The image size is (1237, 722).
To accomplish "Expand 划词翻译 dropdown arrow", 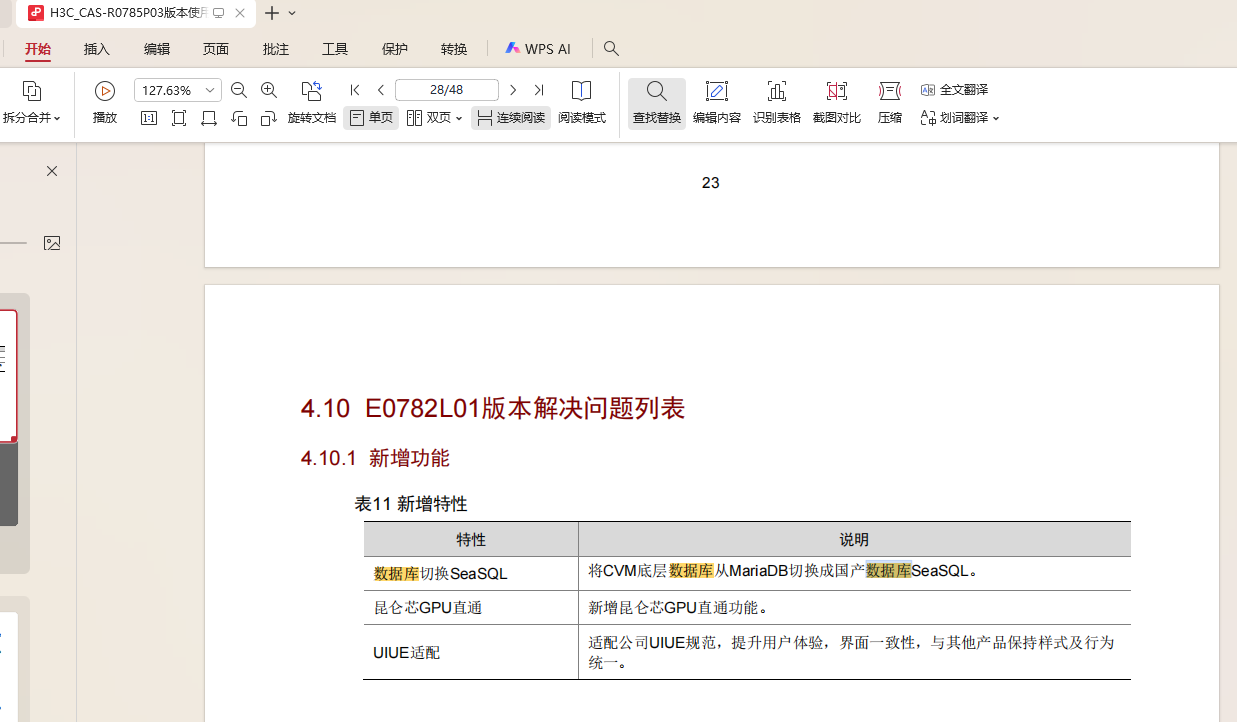I will pyautogui.click(x=996, y=118).
